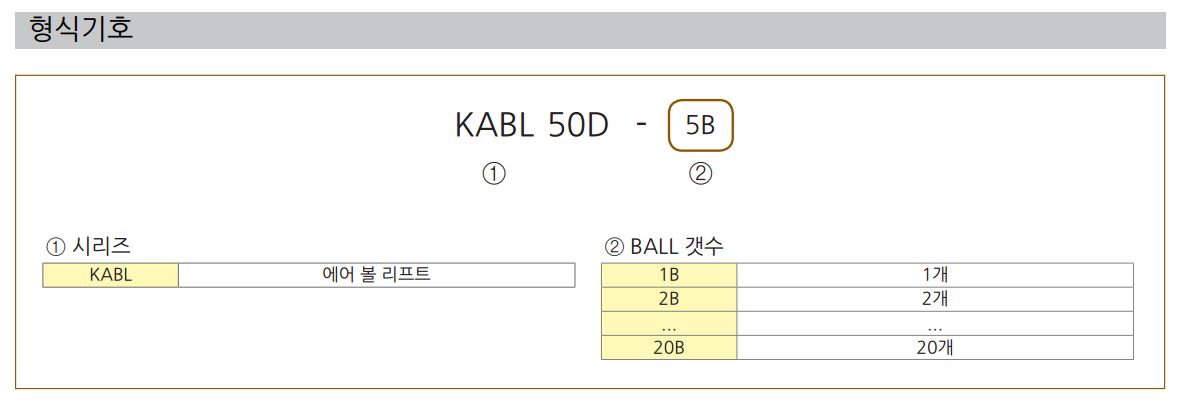Click the 1개 quantity cell

pos(935,275)
